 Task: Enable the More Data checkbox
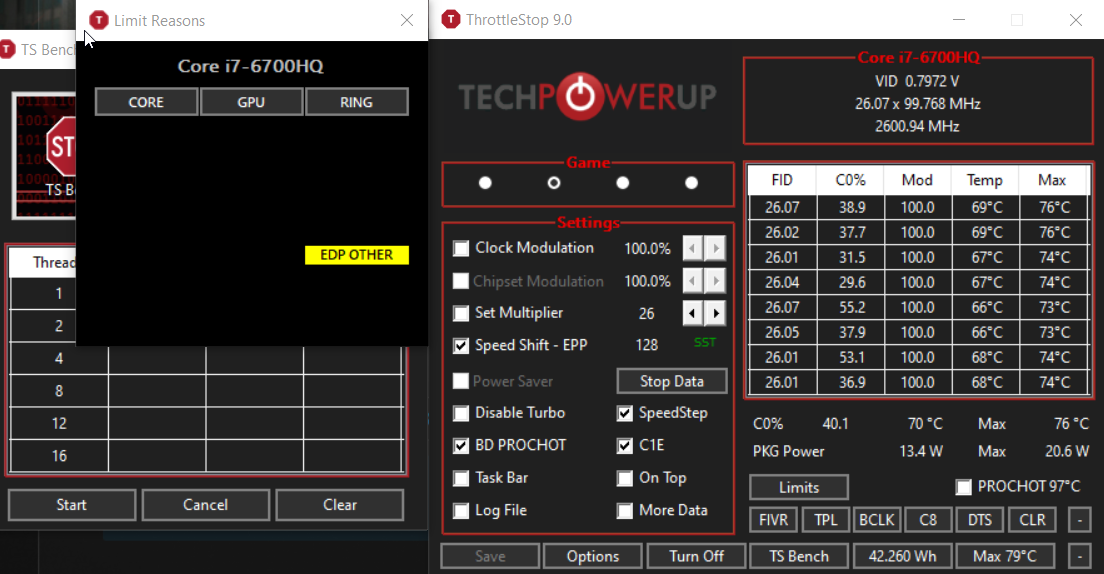click(625, 511)
